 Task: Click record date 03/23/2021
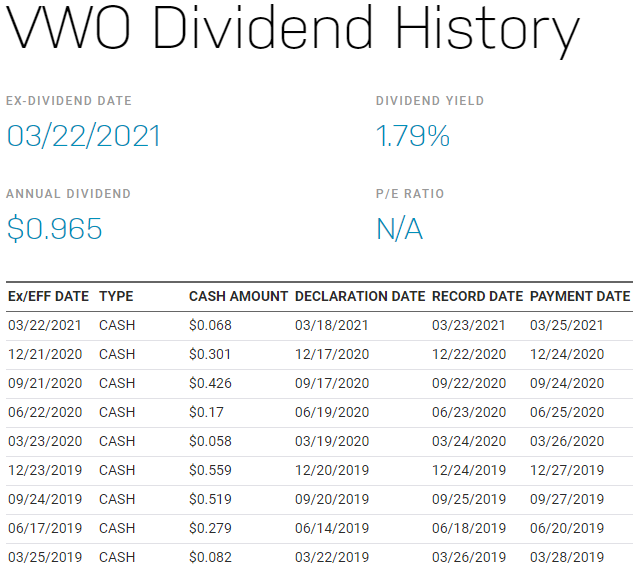coord(469,325)
